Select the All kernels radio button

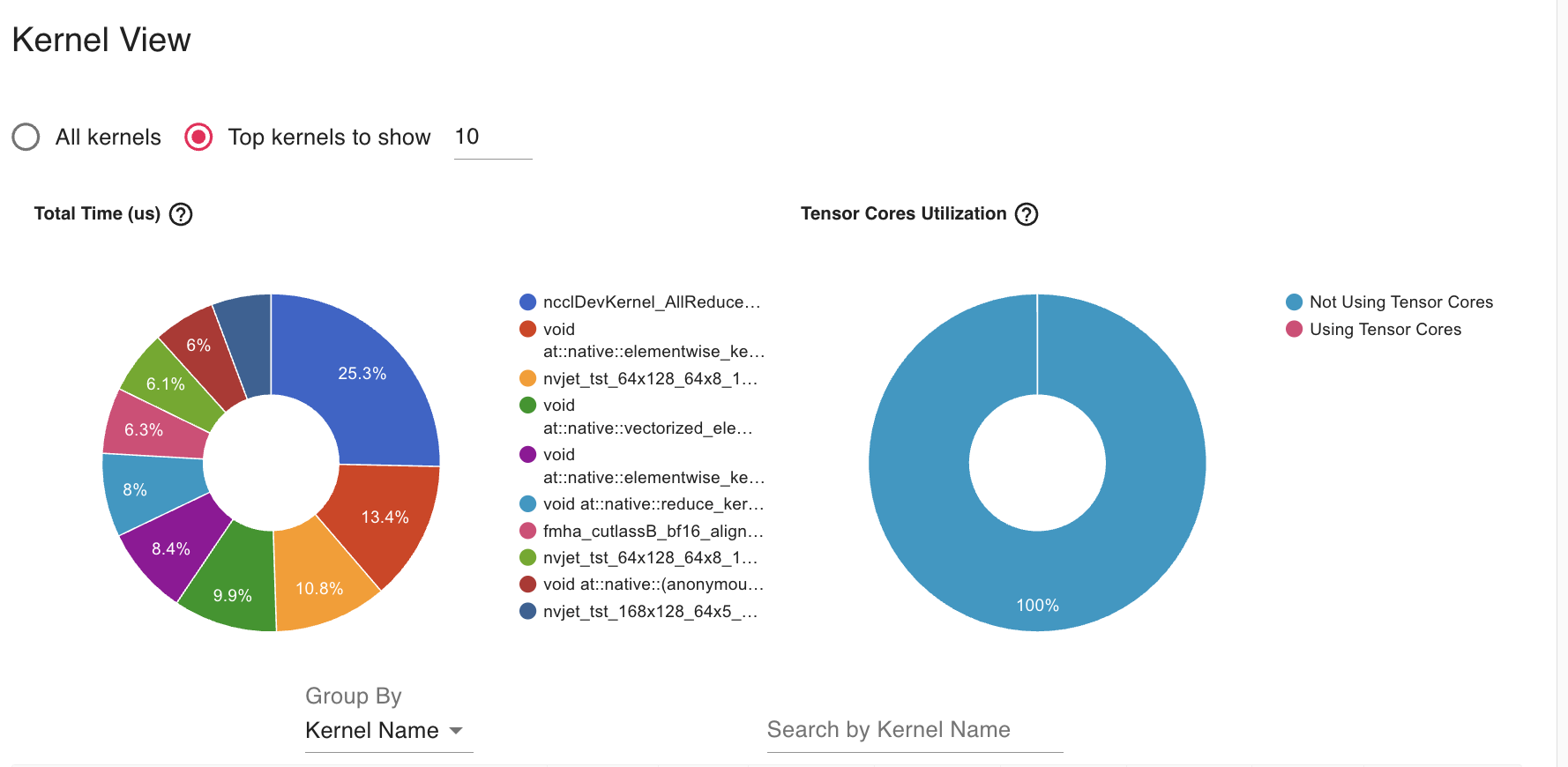pyautogui.click(x=26, y=138)
